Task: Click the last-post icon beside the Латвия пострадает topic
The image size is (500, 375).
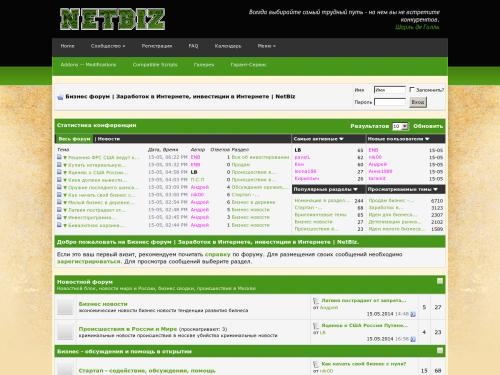Action: pos(316,301)
